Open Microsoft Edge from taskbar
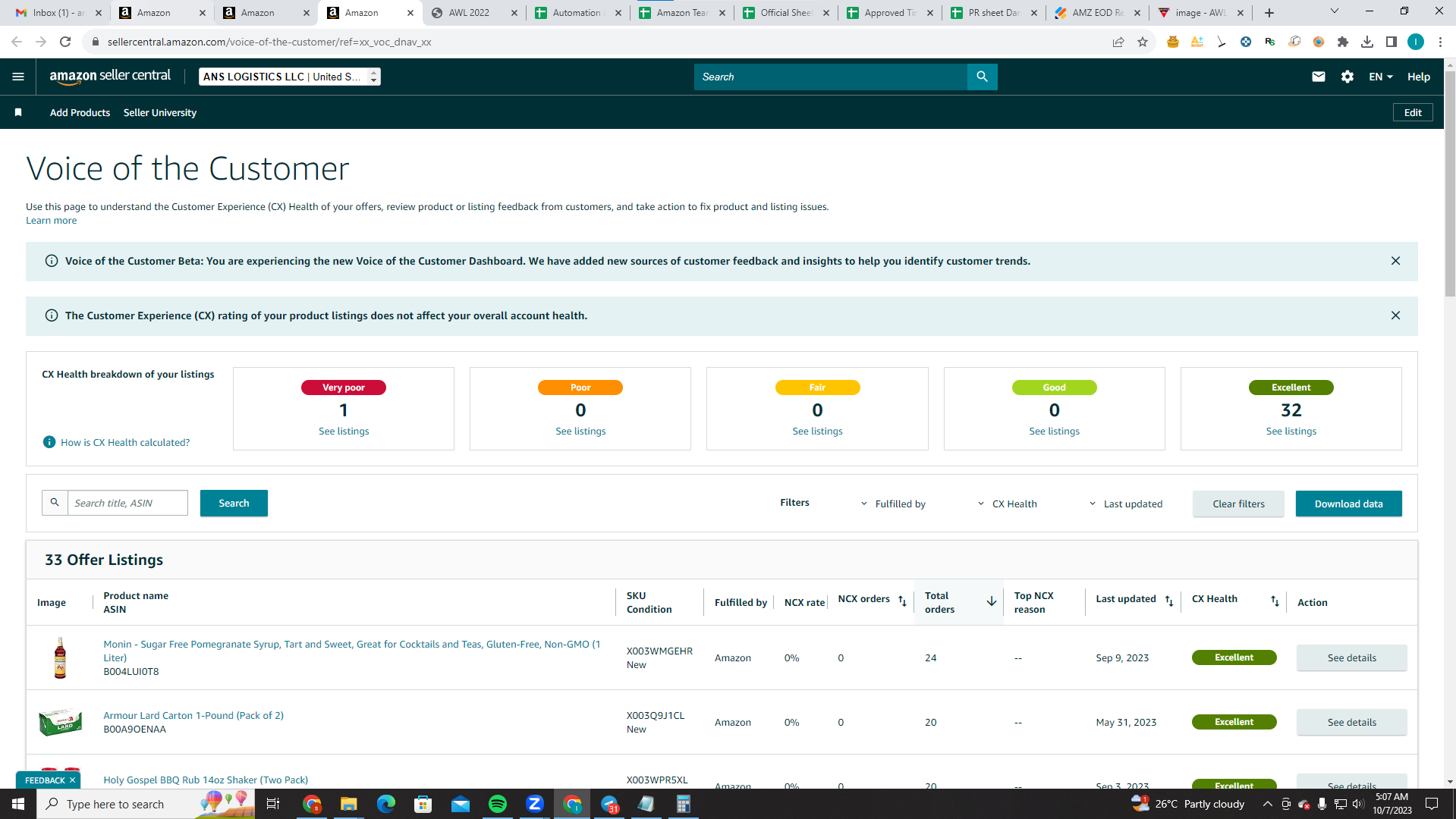This screenshot has height=819, width=1456. pos(385,804)
